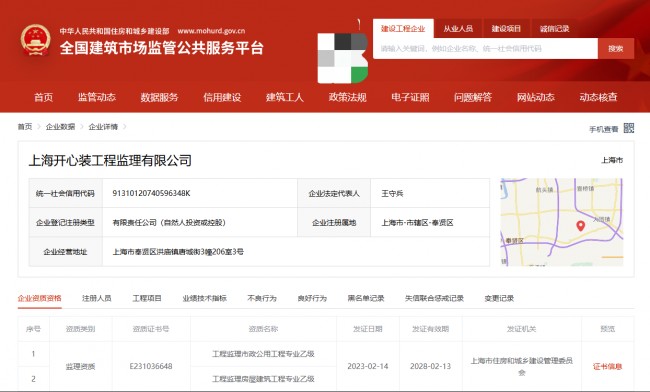650x392 pixels.
Task: Click the 监理资质 category cell
Action: pyautogui.click(x=80, y=366)
